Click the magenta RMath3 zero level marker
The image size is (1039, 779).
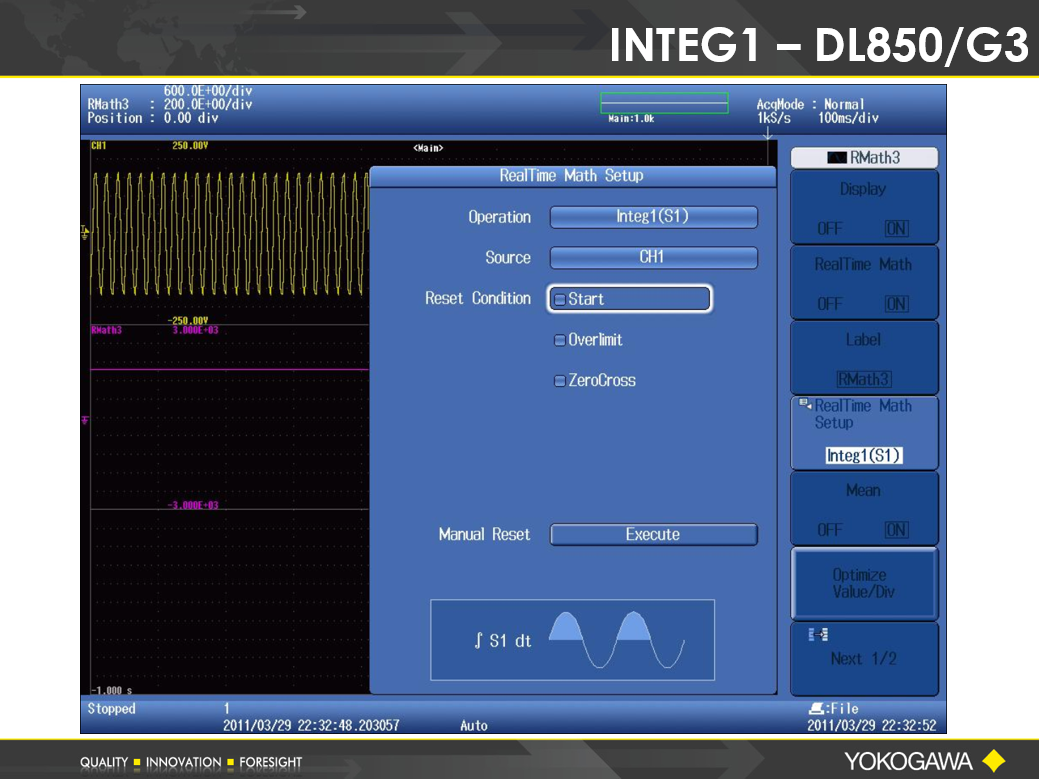(85, 419)
